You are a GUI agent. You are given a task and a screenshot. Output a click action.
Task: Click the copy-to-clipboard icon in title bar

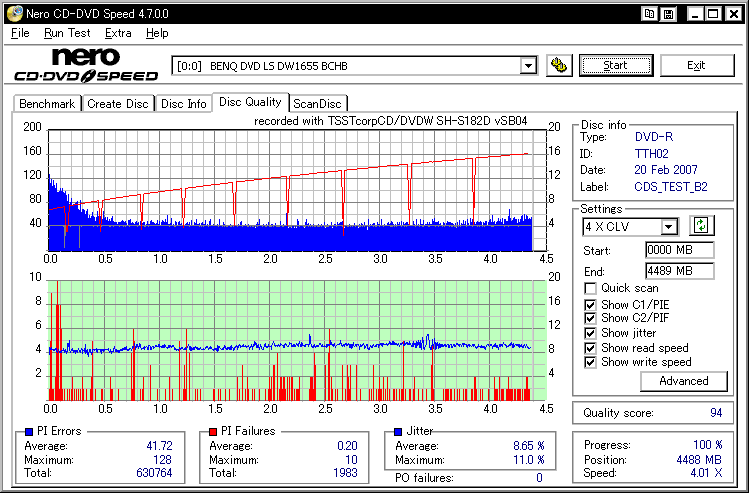(649, 14)
